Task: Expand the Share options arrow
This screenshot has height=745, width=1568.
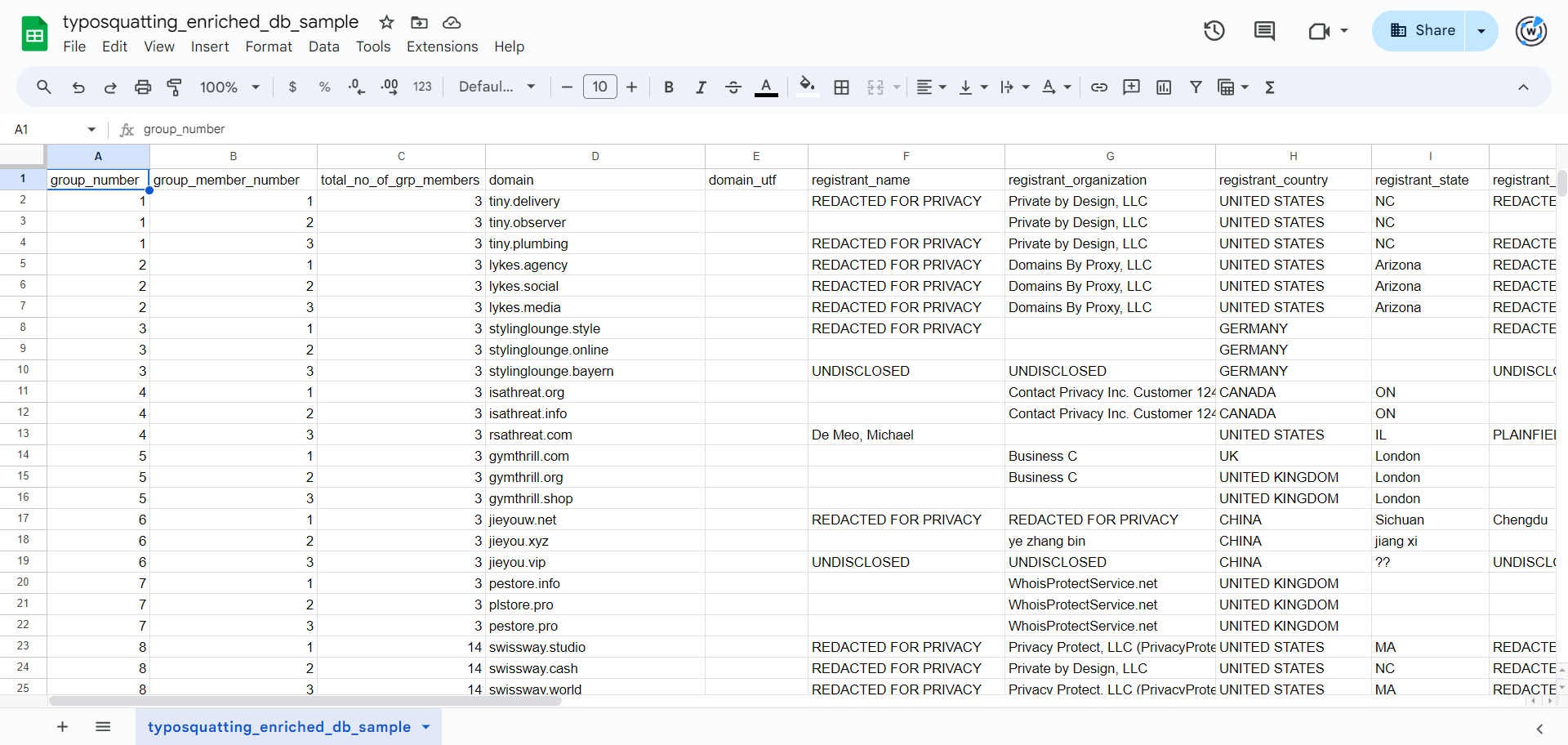Action: click(x=1481, y=31)
